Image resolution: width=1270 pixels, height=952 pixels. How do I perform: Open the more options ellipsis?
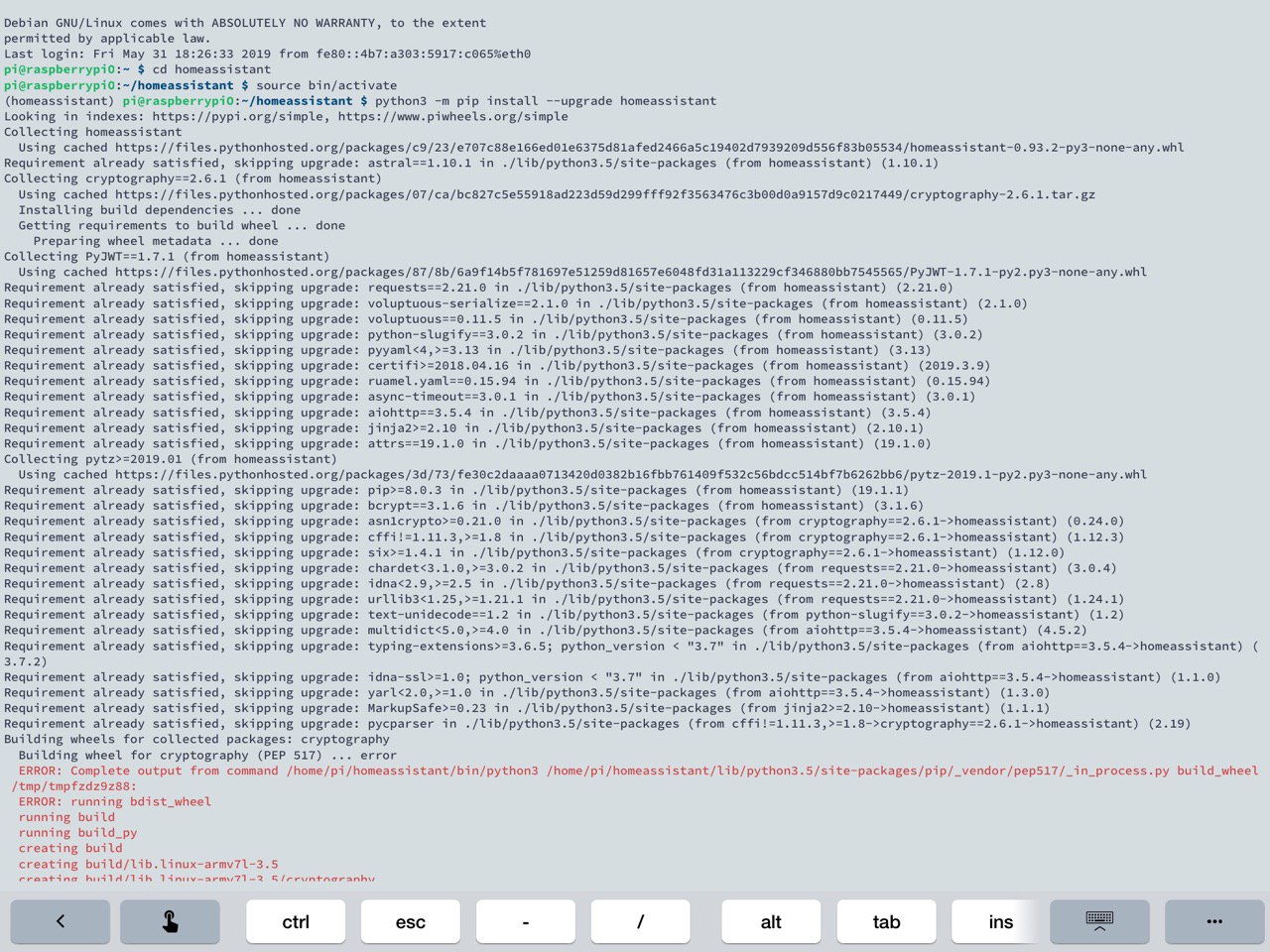1214,921
